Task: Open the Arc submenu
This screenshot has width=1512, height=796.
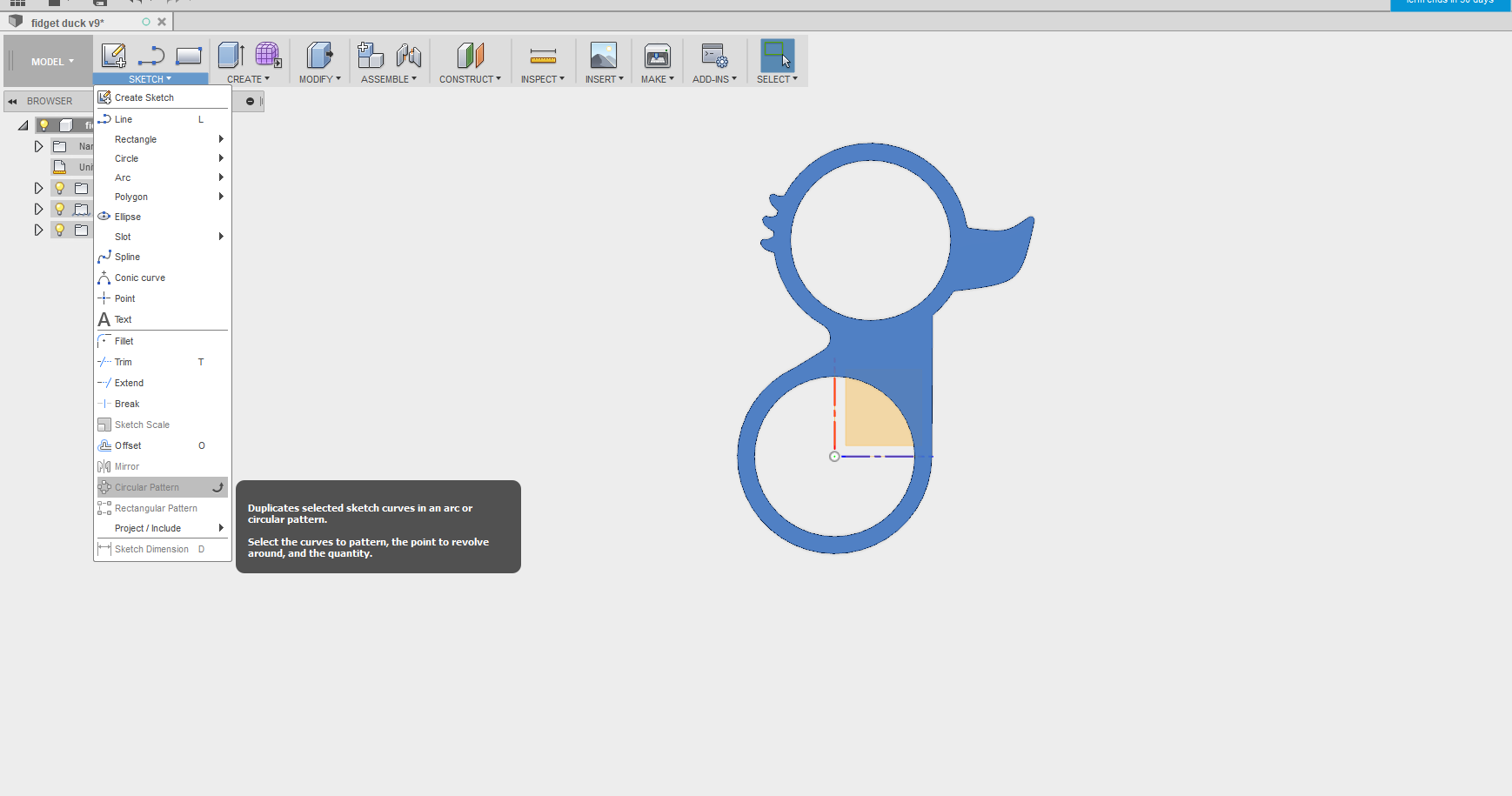Action: (x=163, y=177)
